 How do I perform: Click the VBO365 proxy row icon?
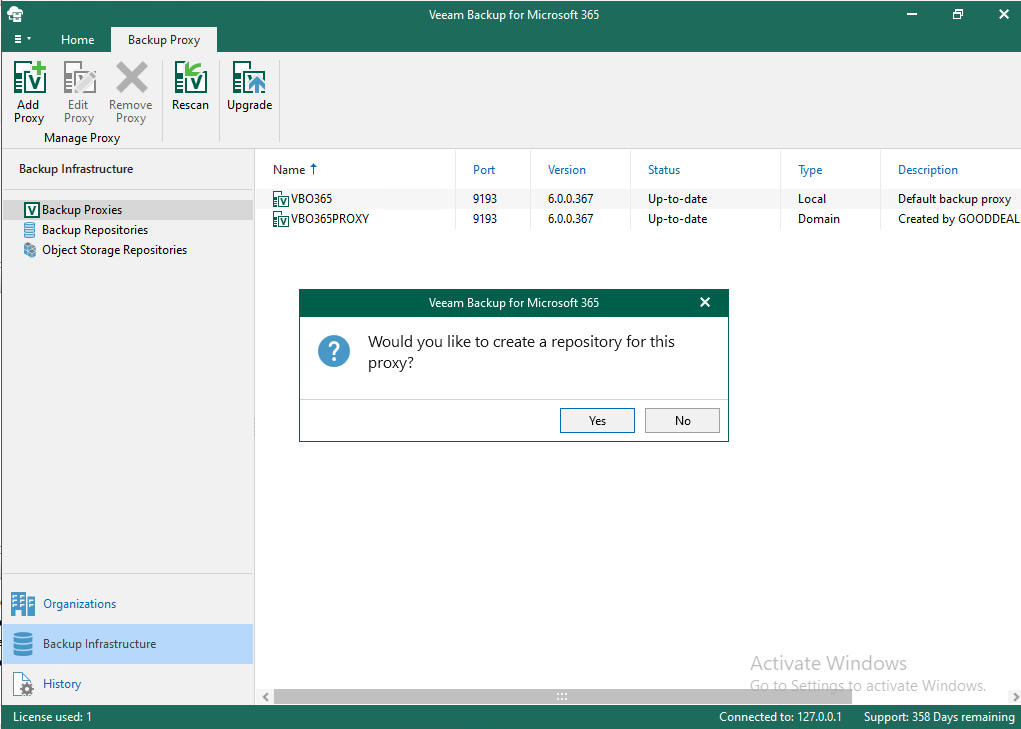pos(281,200)
